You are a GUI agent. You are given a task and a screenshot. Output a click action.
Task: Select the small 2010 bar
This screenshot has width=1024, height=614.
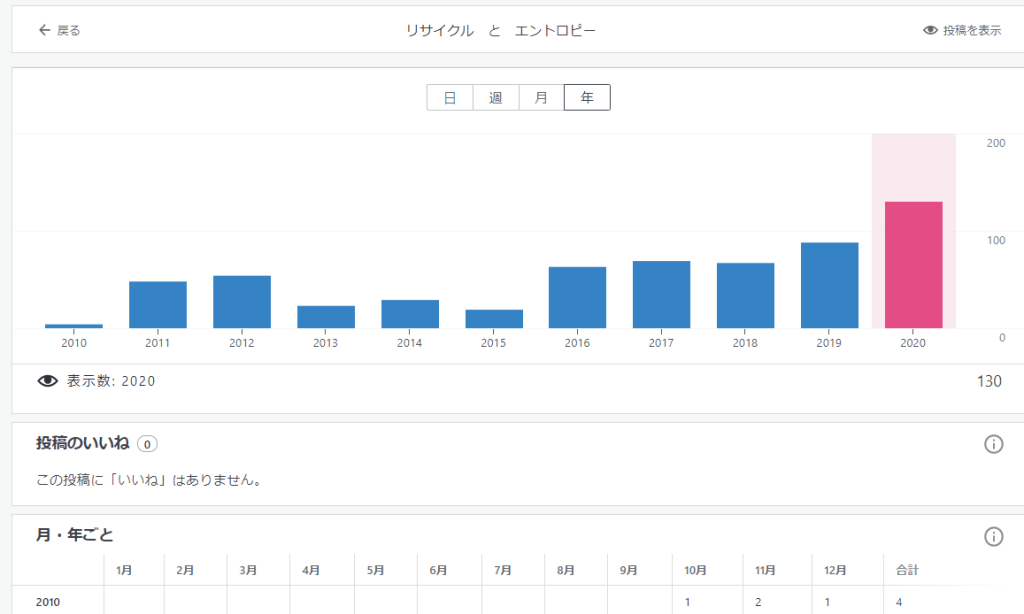pyautogui.click(x=74, y=325)
